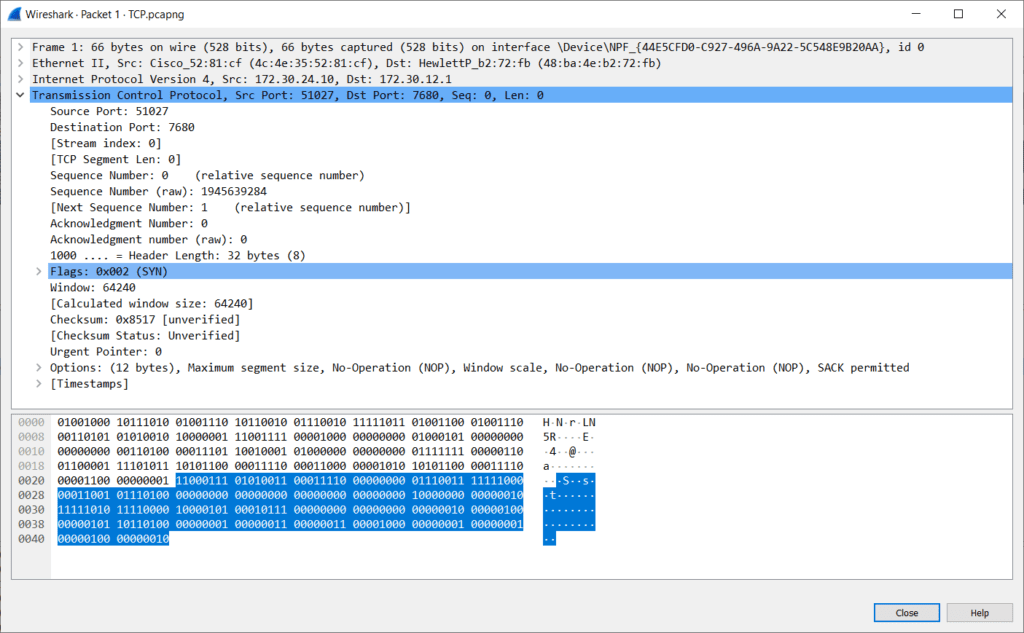Expand Internet Protocol Version 4 row
The image size is (1024, 633).
tap(20, 79)
